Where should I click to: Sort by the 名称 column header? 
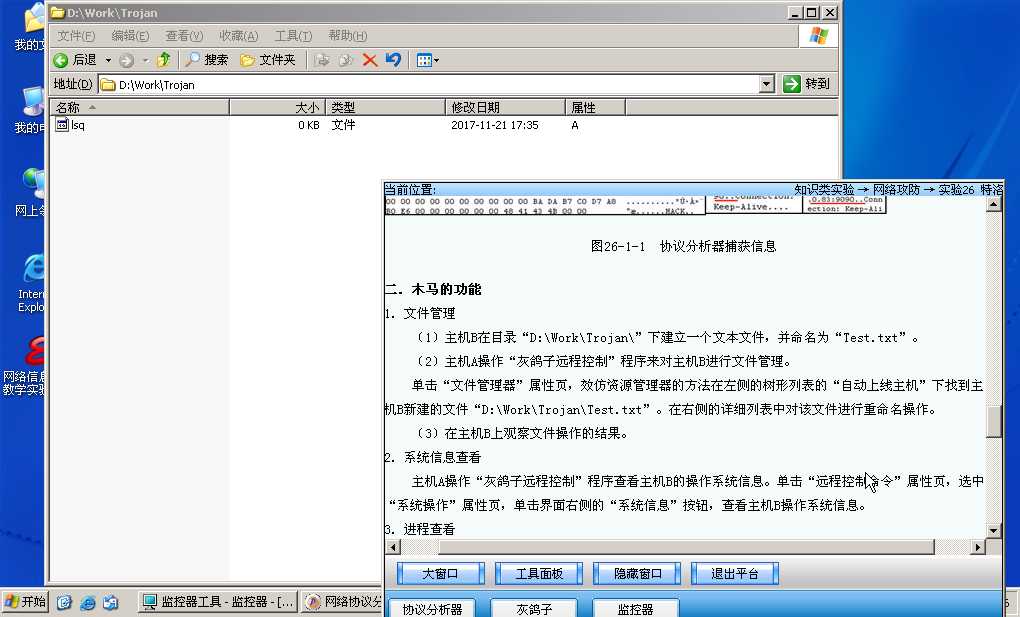139,107
